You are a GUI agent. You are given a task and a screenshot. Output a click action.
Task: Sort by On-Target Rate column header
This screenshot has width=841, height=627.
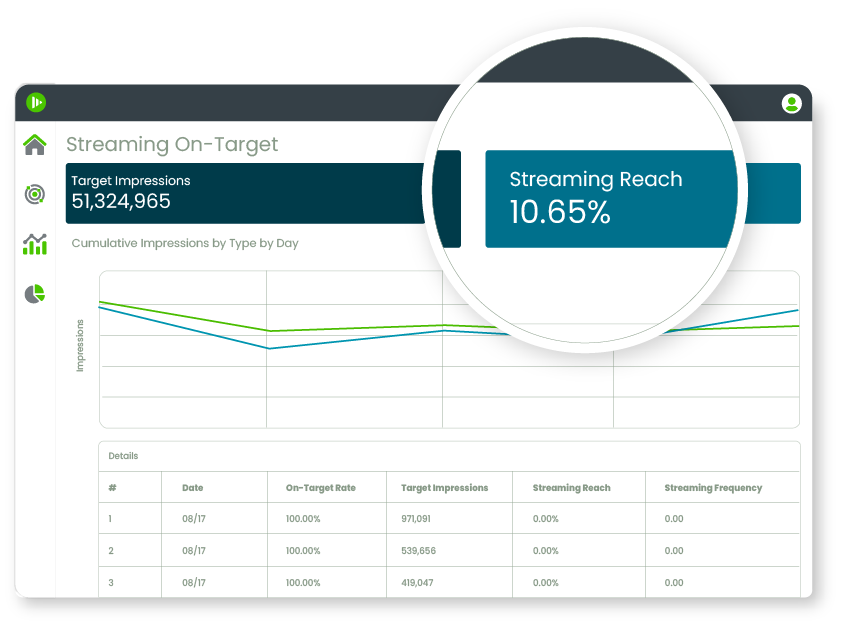click(x=320, y=488)
